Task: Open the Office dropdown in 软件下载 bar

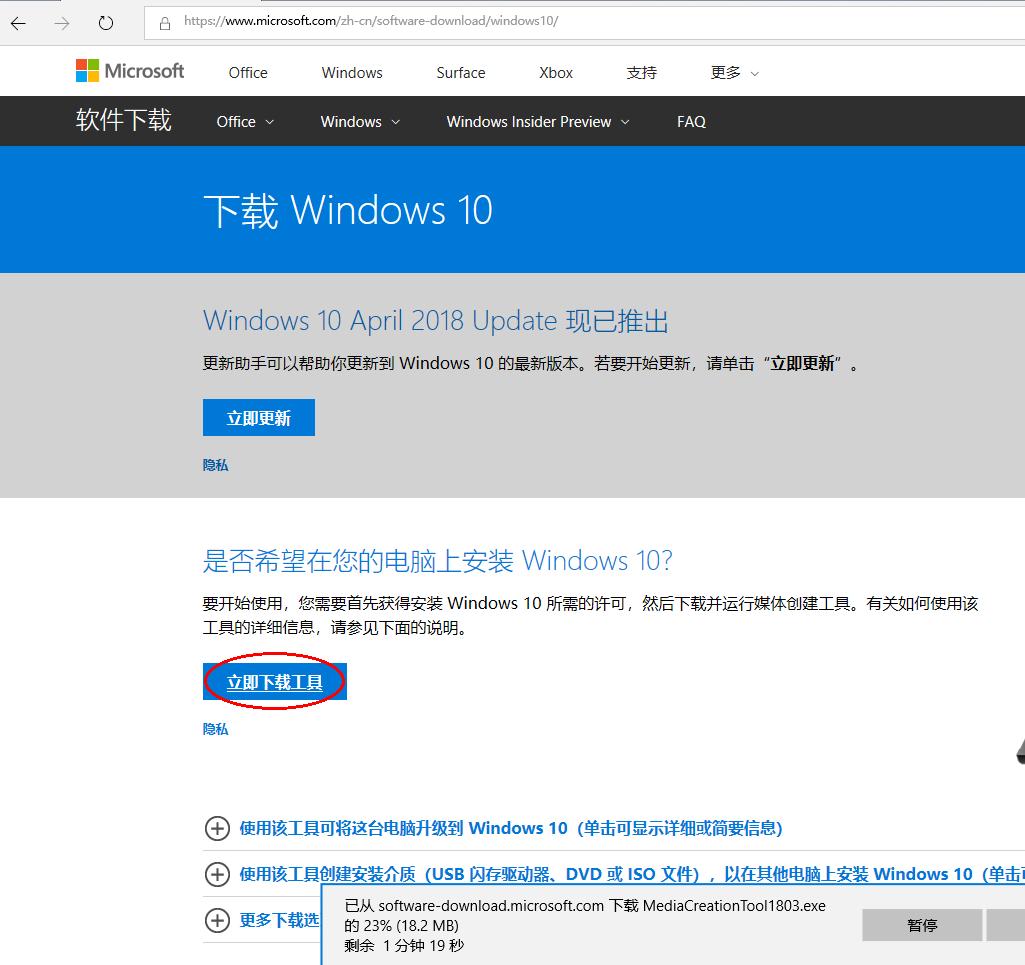Action: [x=243, y=121]
